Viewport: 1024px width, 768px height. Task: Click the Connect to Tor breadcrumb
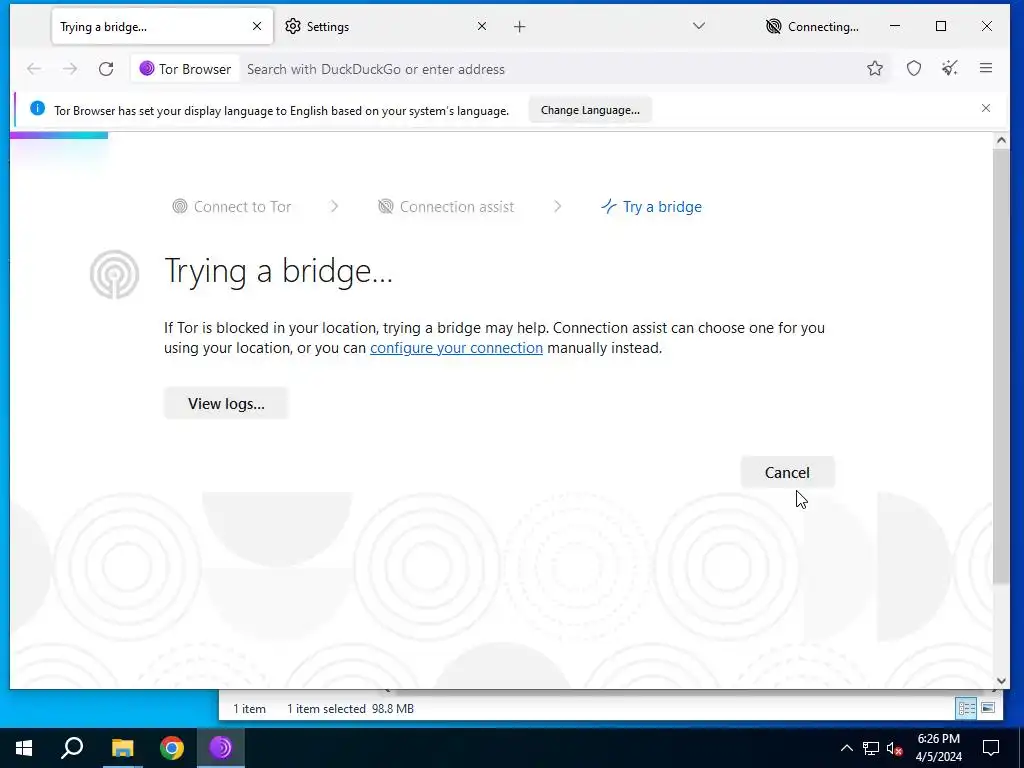coord(232,206)
